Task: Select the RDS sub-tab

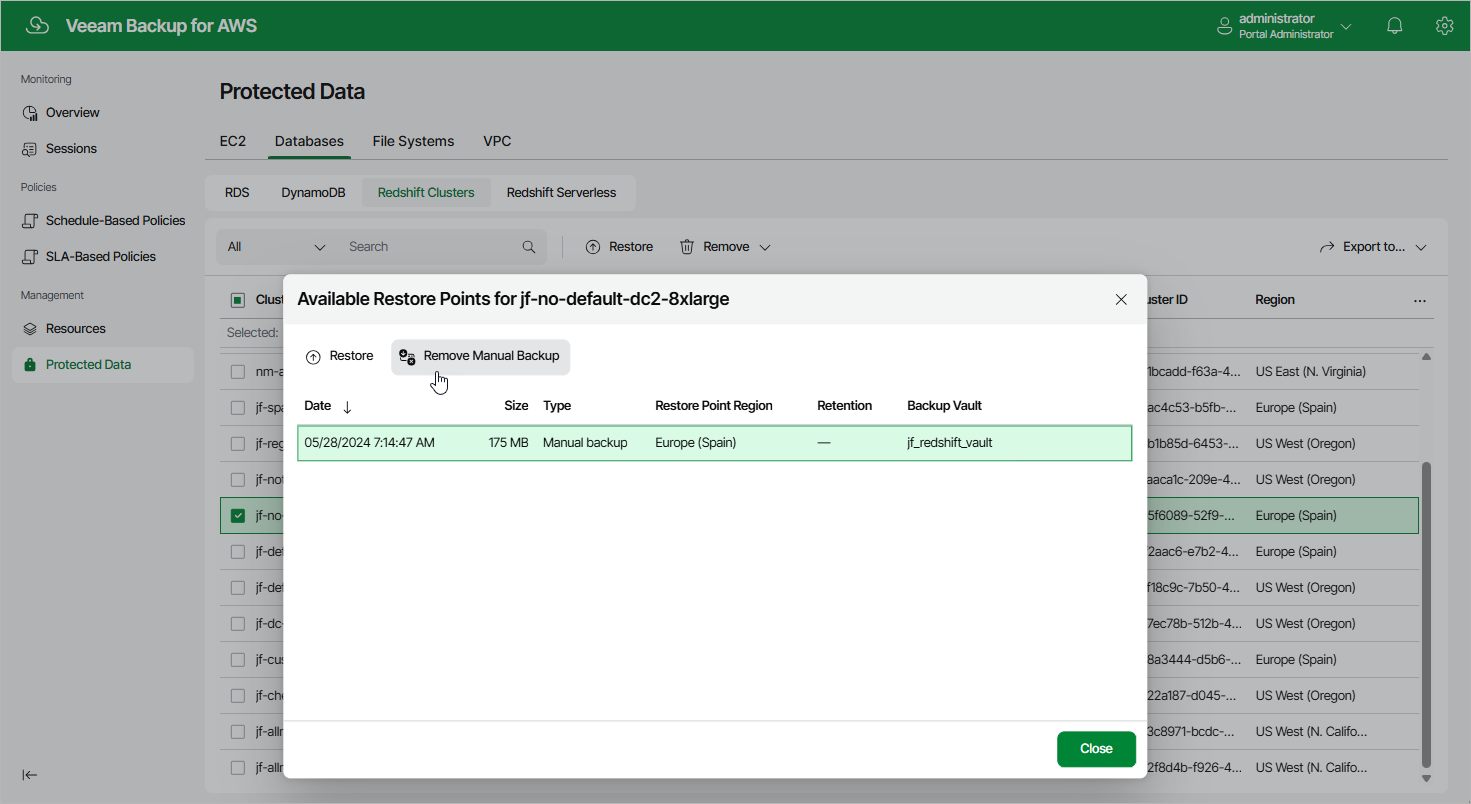Action: [237, 193]
